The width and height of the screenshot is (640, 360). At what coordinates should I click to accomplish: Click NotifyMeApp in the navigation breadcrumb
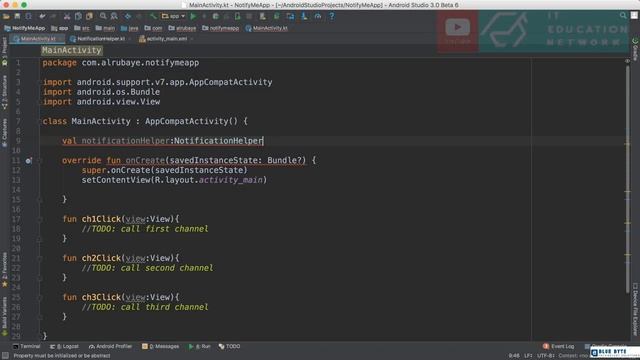(25, 28)
